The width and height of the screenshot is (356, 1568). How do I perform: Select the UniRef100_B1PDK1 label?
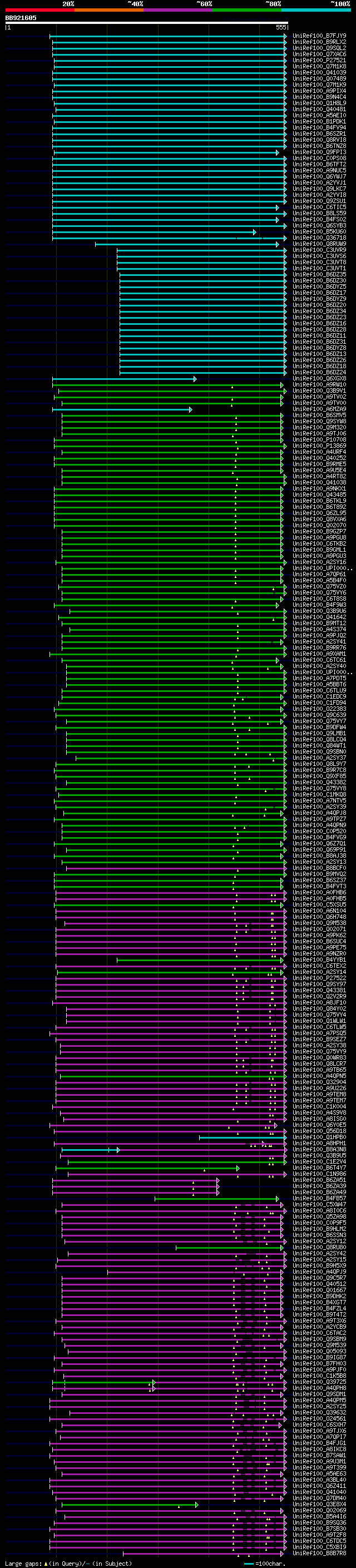[319, 122]
